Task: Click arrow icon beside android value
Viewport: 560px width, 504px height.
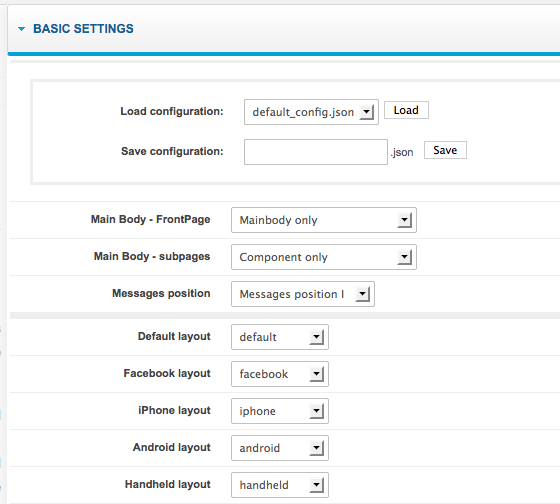Action: click(316, 448)
